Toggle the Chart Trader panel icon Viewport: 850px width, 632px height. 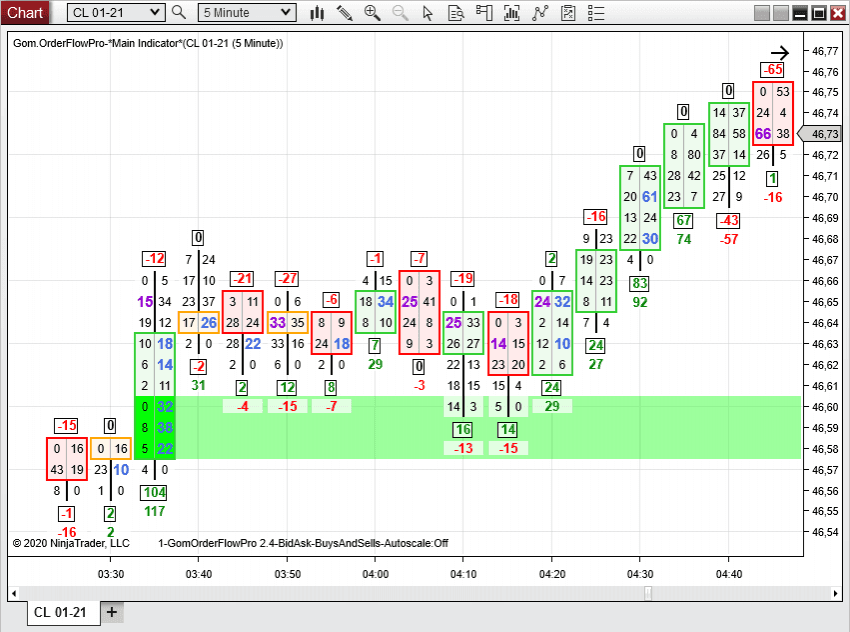click(484, 13)
